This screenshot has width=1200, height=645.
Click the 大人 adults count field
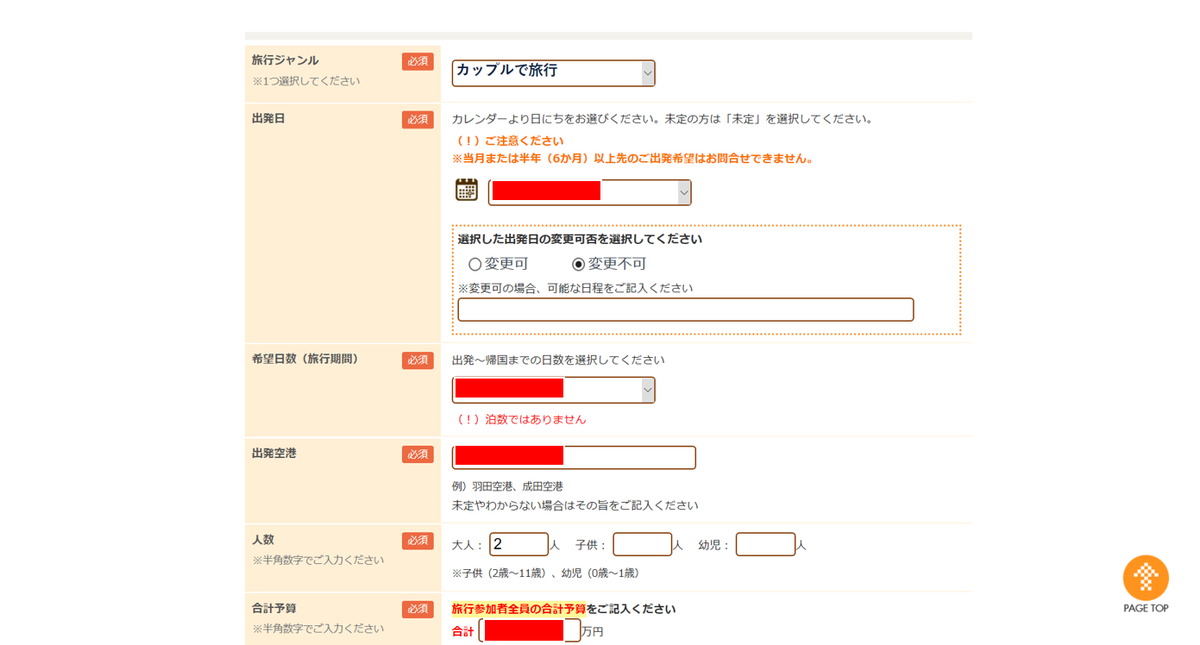(519, 544)
